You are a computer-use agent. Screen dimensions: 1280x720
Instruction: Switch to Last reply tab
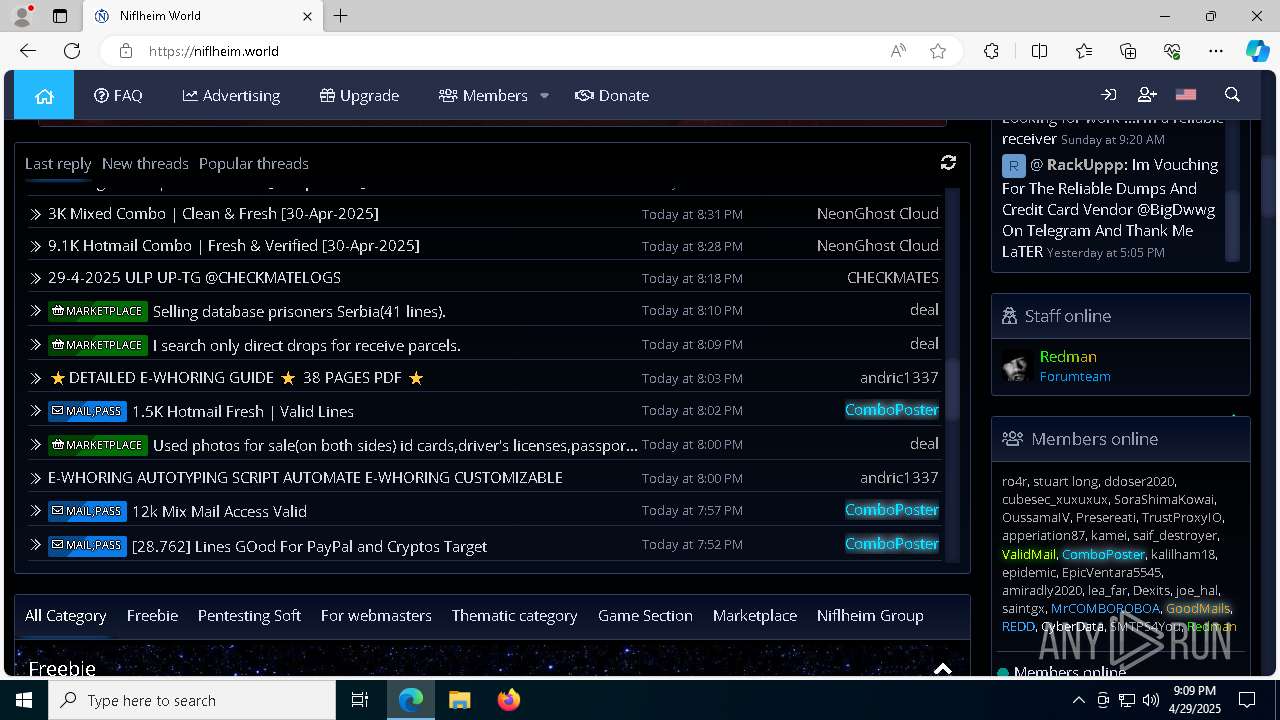pyautogui.click(x=58, y=163)
